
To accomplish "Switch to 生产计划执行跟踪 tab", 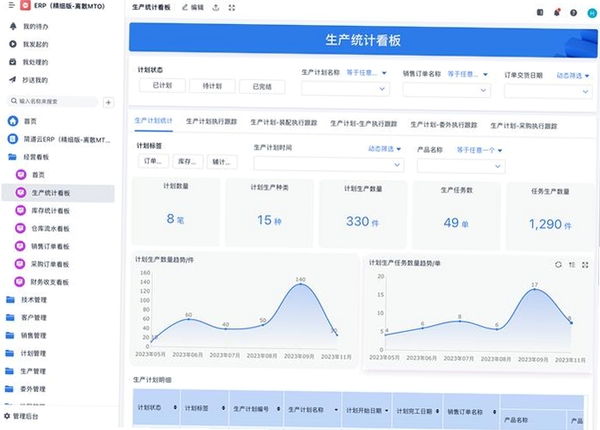I will (212, 122).
